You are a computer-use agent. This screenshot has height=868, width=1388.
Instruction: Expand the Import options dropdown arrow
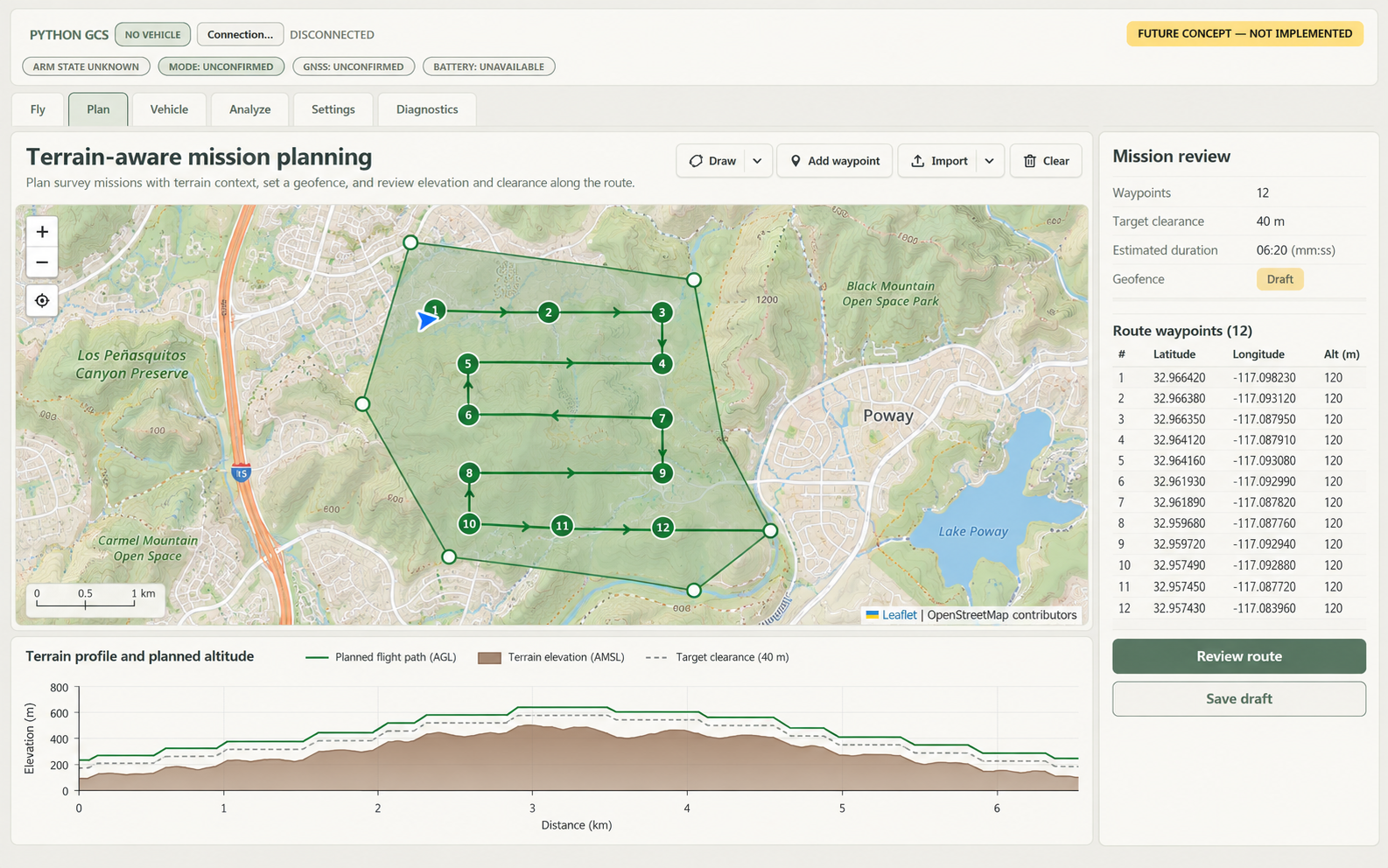989,161
